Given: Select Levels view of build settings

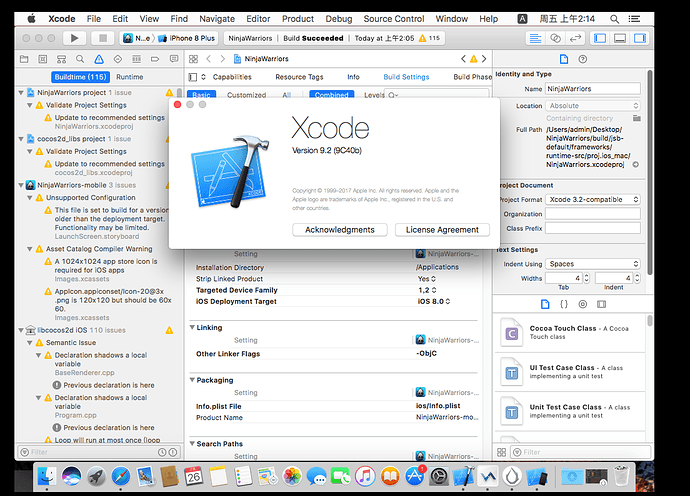Looking at the screenshot, I should (x=374, y=95).
